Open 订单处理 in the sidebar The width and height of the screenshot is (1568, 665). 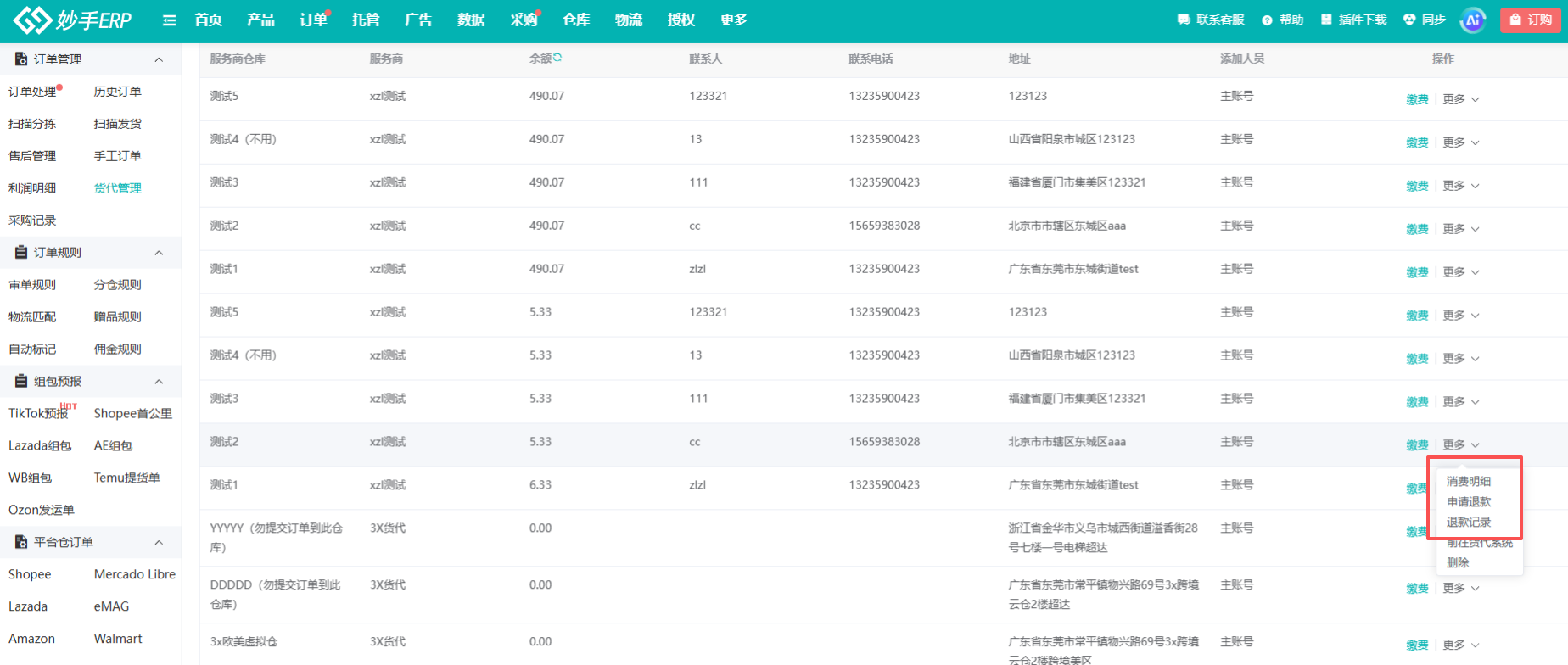pyautogui.click(x=32, y=92)
